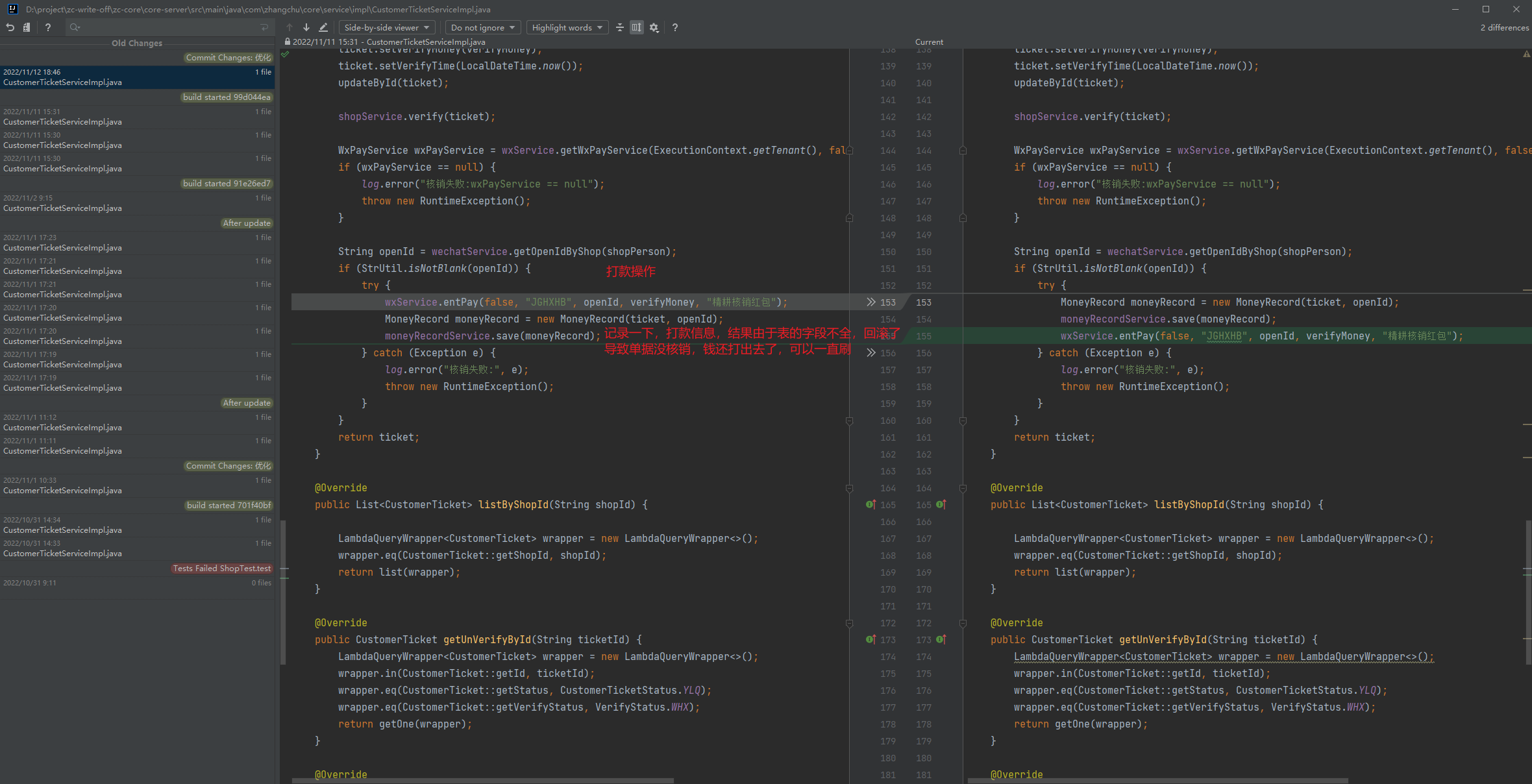Select revision 2022/11/2 9:15
The image size is (1532, 784).
138,203
